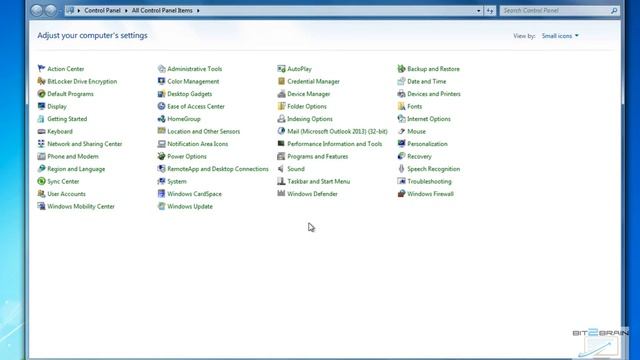Click the Windows Update icon

click(161, 206)
